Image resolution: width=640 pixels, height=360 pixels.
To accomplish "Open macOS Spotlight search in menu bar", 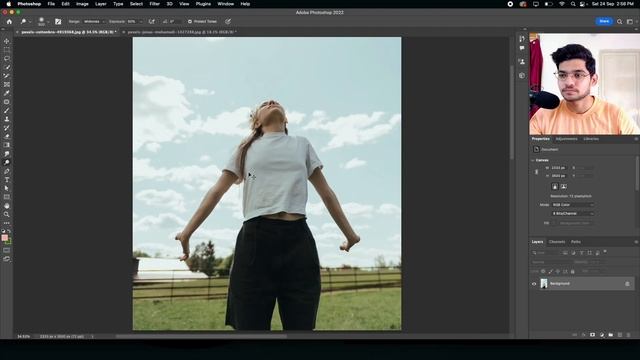I will (x=573, y=4).
